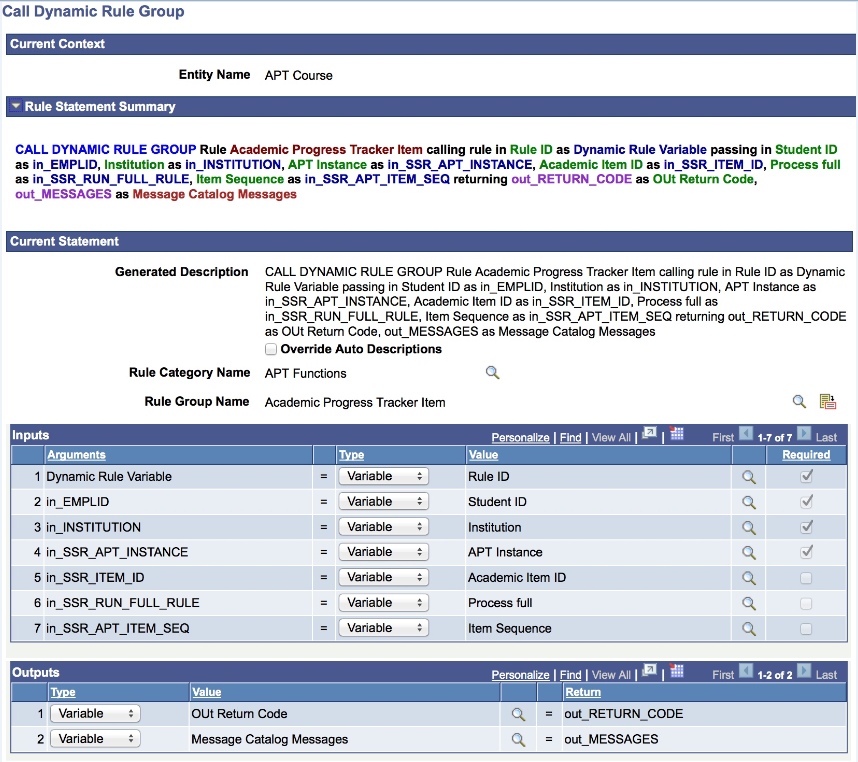The image size is (858, 762).
Task: Open the lookup for the Student ID value
Action: (x=749, y=501)
